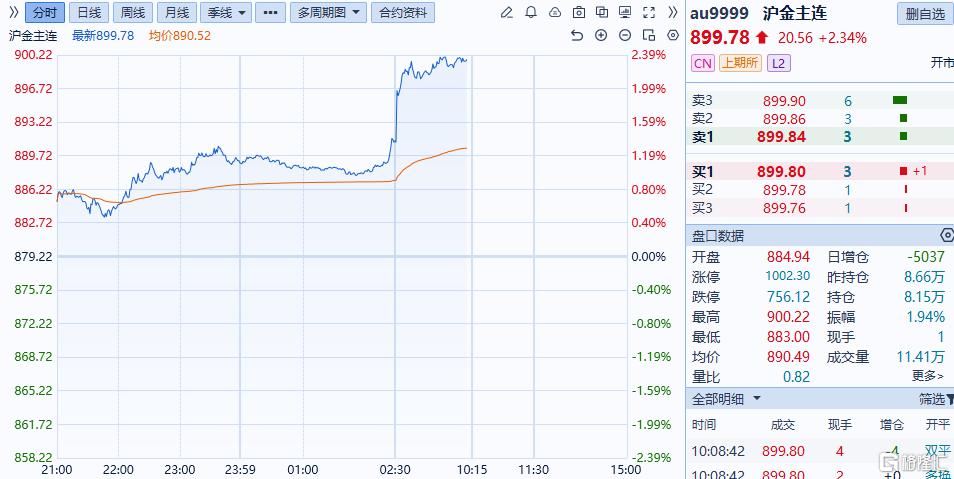Zoom out chart with minus icon

(x=625, y=35)
